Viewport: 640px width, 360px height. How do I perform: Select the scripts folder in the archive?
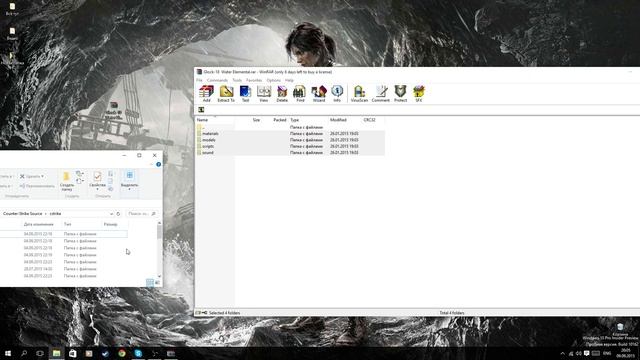click(x=290, y=146)
